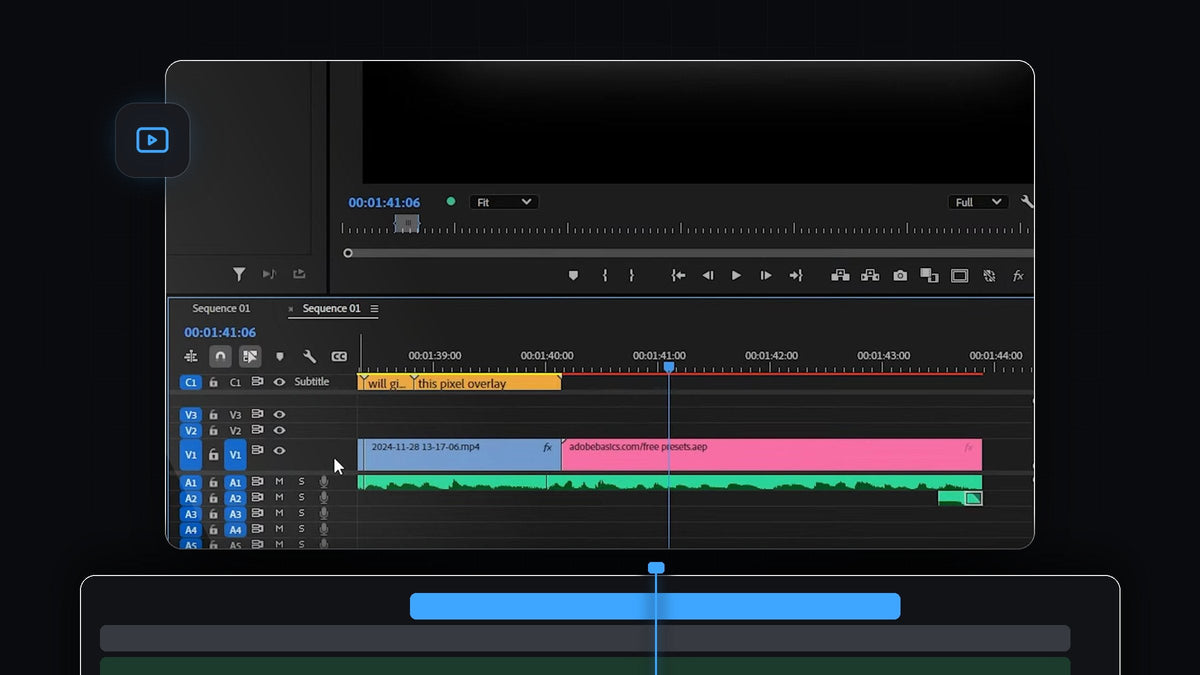
Task: Toggle sync lock on track V3
Action: [257, 414]
